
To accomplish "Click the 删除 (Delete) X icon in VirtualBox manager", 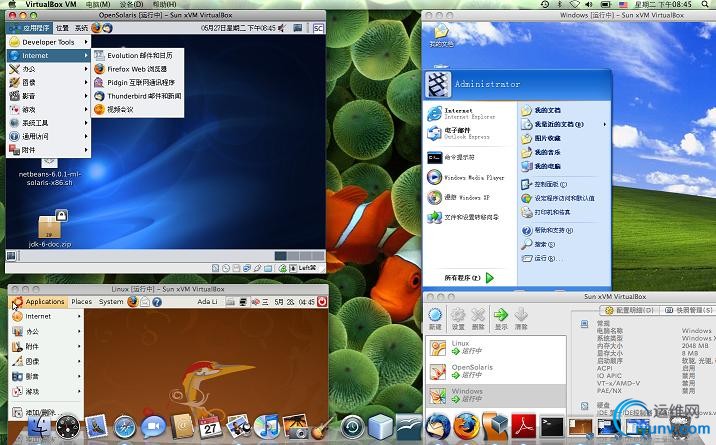I will click(x=478, y=318).
